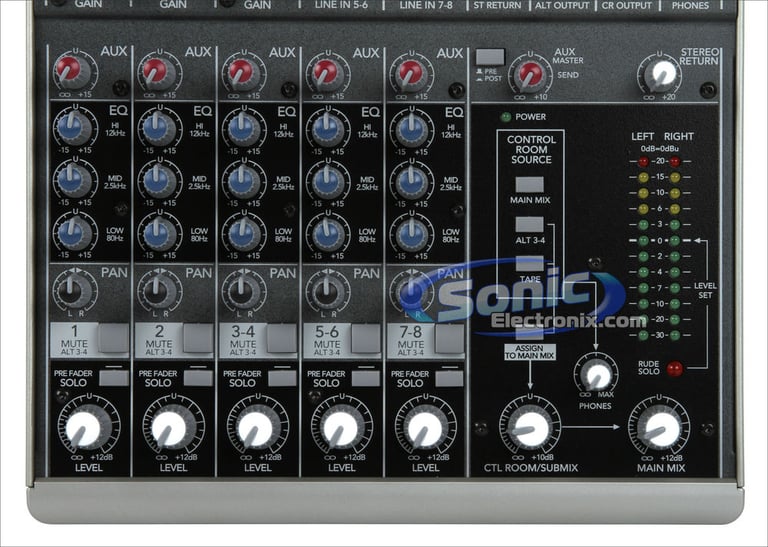Turn channel 5-6 MID 2.5kHz EQ knob

[x=327, y=182]
